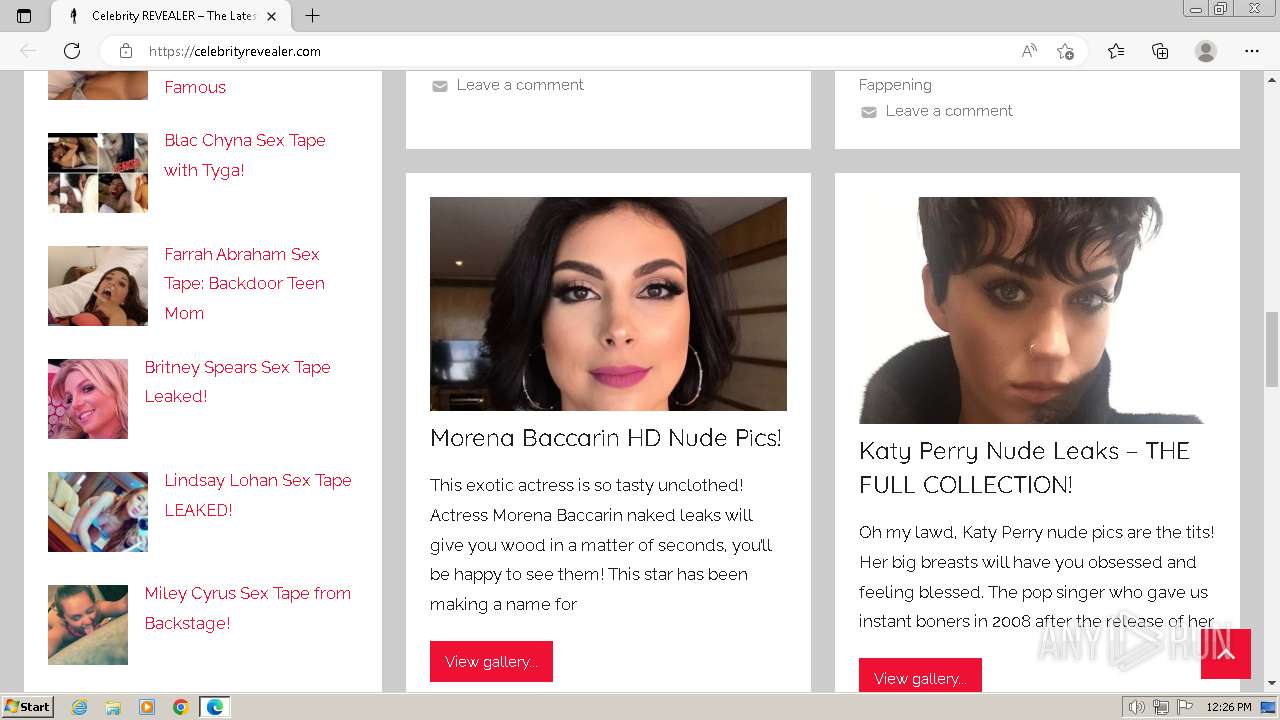Viewport: 1280px width, 720px height.
Task: Click the red scroll-to-top arrow button
Action: tap(1226, 654)
